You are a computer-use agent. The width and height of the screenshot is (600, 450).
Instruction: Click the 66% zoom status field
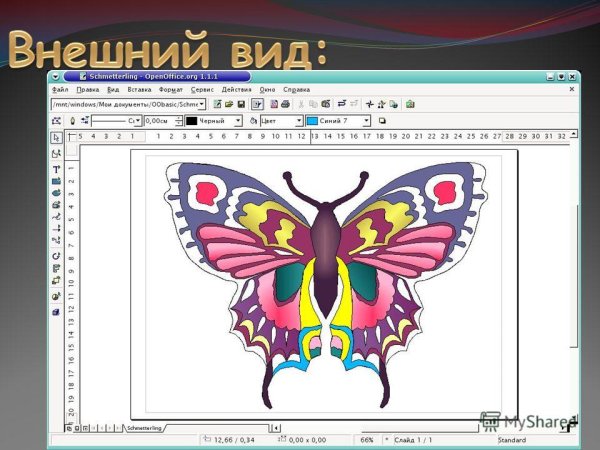(367, 440)
